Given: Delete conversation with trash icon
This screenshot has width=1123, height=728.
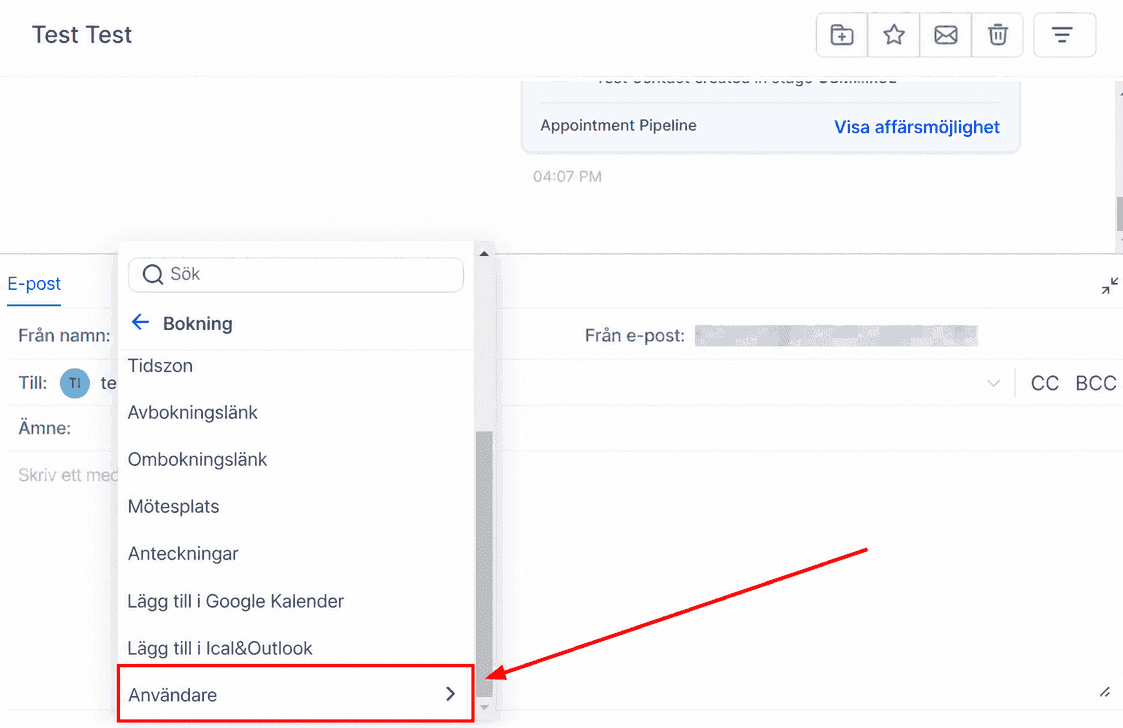Looking at the screenshot, I should [x=998, y=34].
